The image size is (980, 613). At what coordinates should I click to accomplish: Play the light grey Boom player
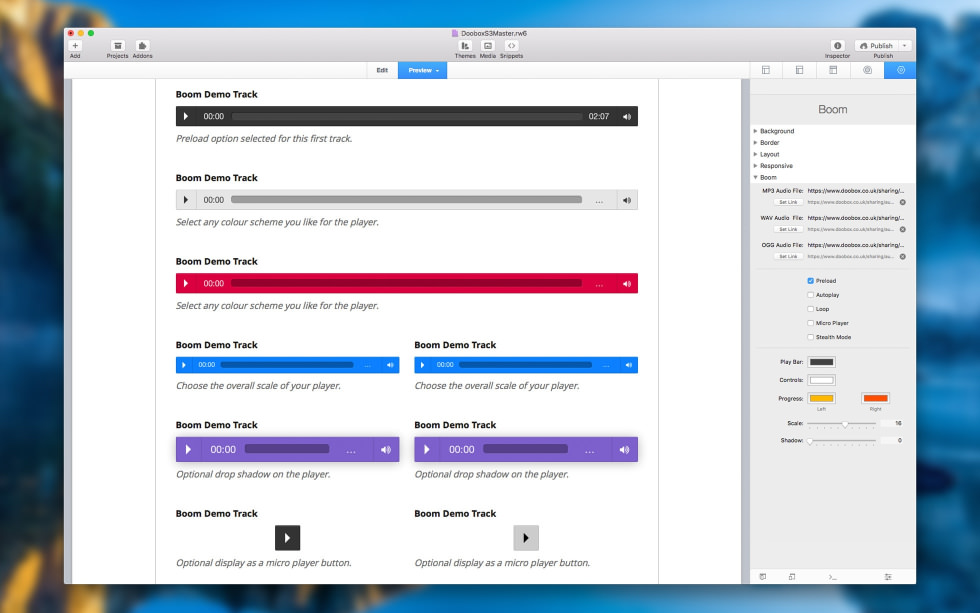click(186, 200)
